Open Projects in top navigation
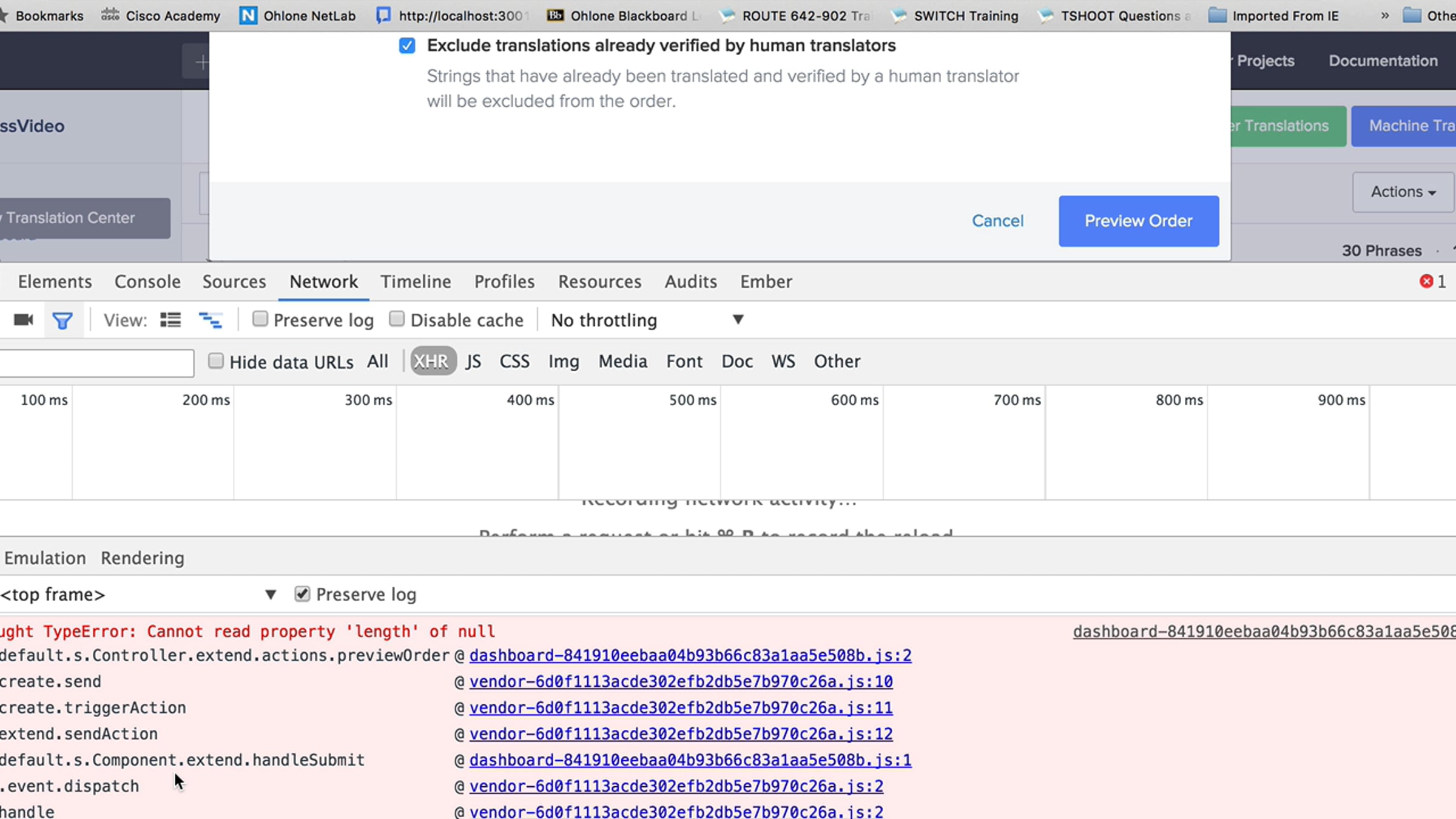Screen dimensions: 1456x819 click(1265, 61)
